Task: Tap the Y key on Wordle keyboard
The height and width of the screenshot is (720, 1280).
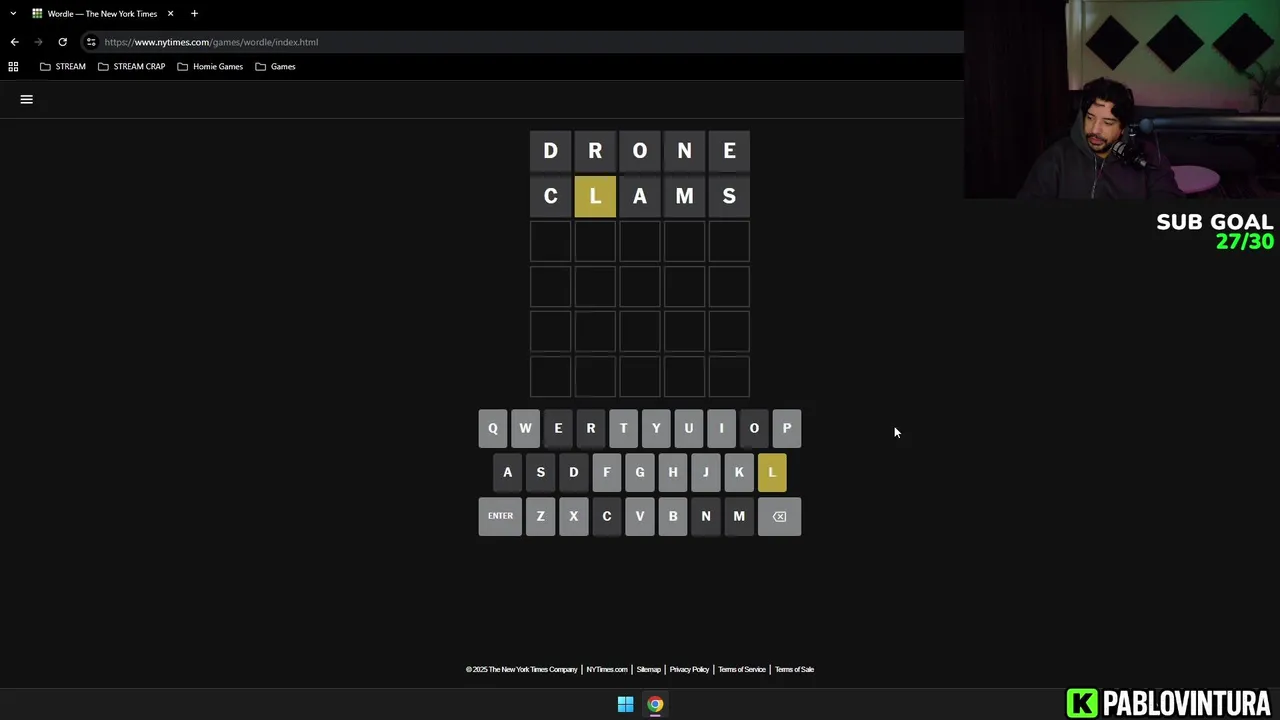Action: coord(656,428)
